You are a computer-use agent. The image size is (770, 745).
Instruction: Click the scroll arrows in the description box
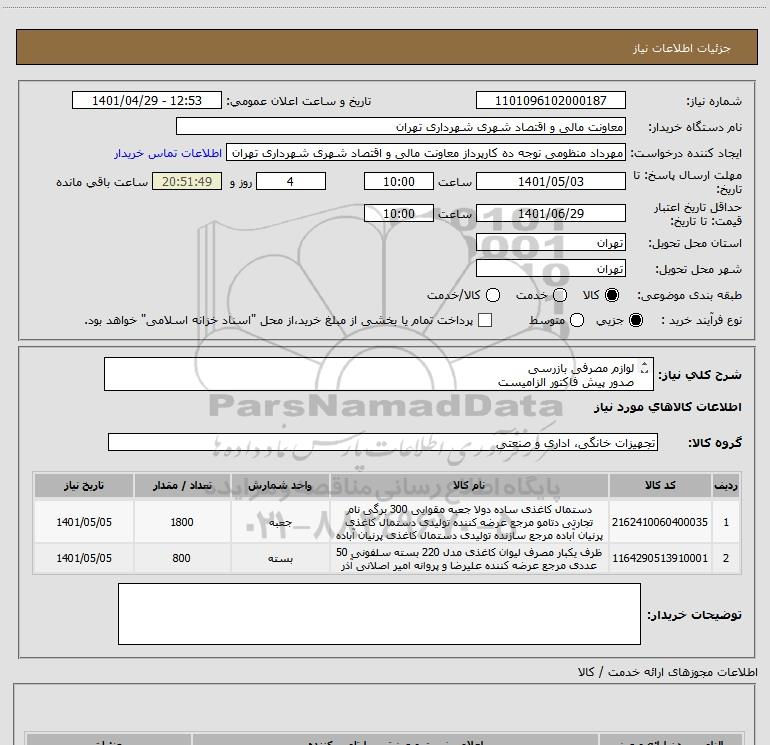pos(645,367)
